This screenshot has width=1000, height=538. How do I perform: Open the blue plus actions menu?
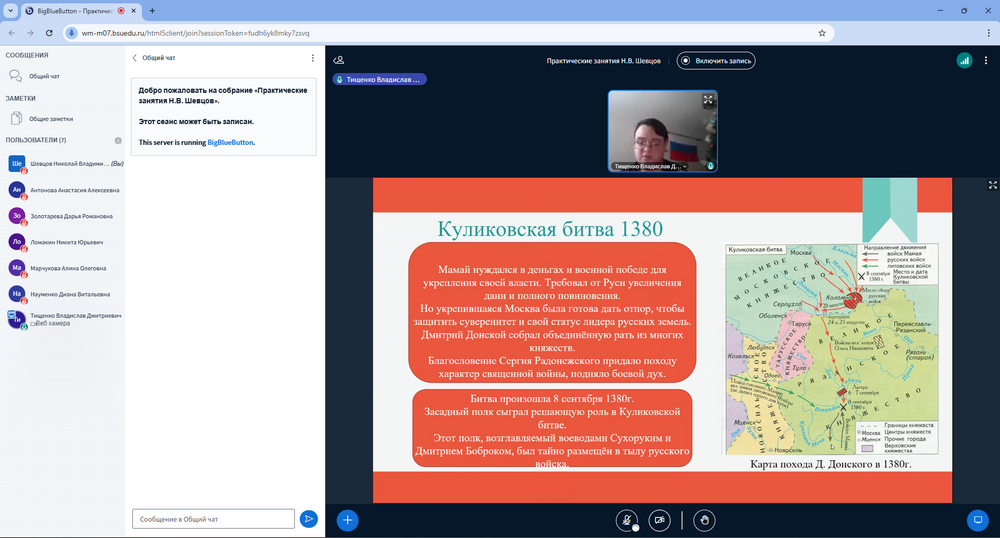(347, 519)
